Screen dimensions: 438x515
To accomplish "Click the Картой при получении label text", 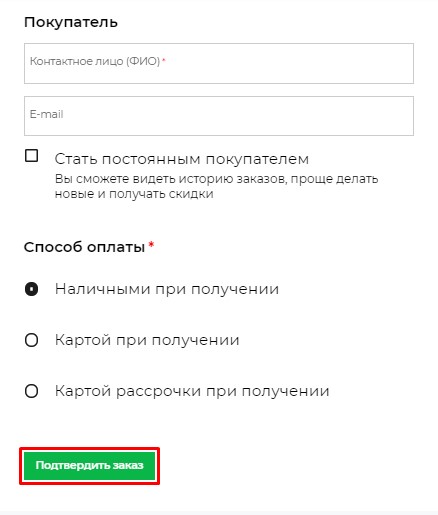I will tap(147, 340).
